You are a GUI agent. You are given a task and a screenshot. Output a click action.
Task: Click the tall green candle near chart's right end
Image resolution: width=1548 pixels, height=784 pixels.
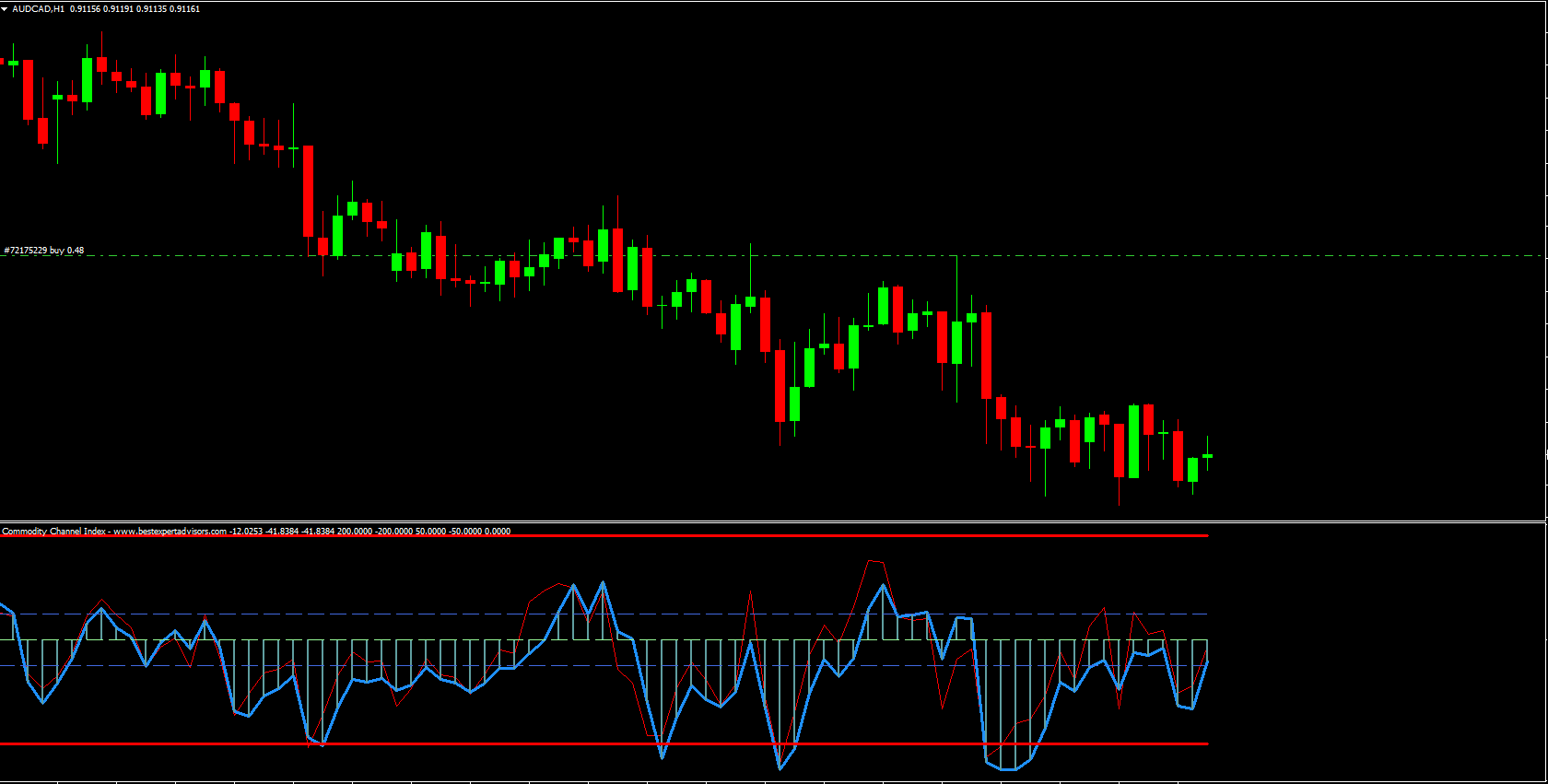pyautogui.click(x=1133, y=441)
